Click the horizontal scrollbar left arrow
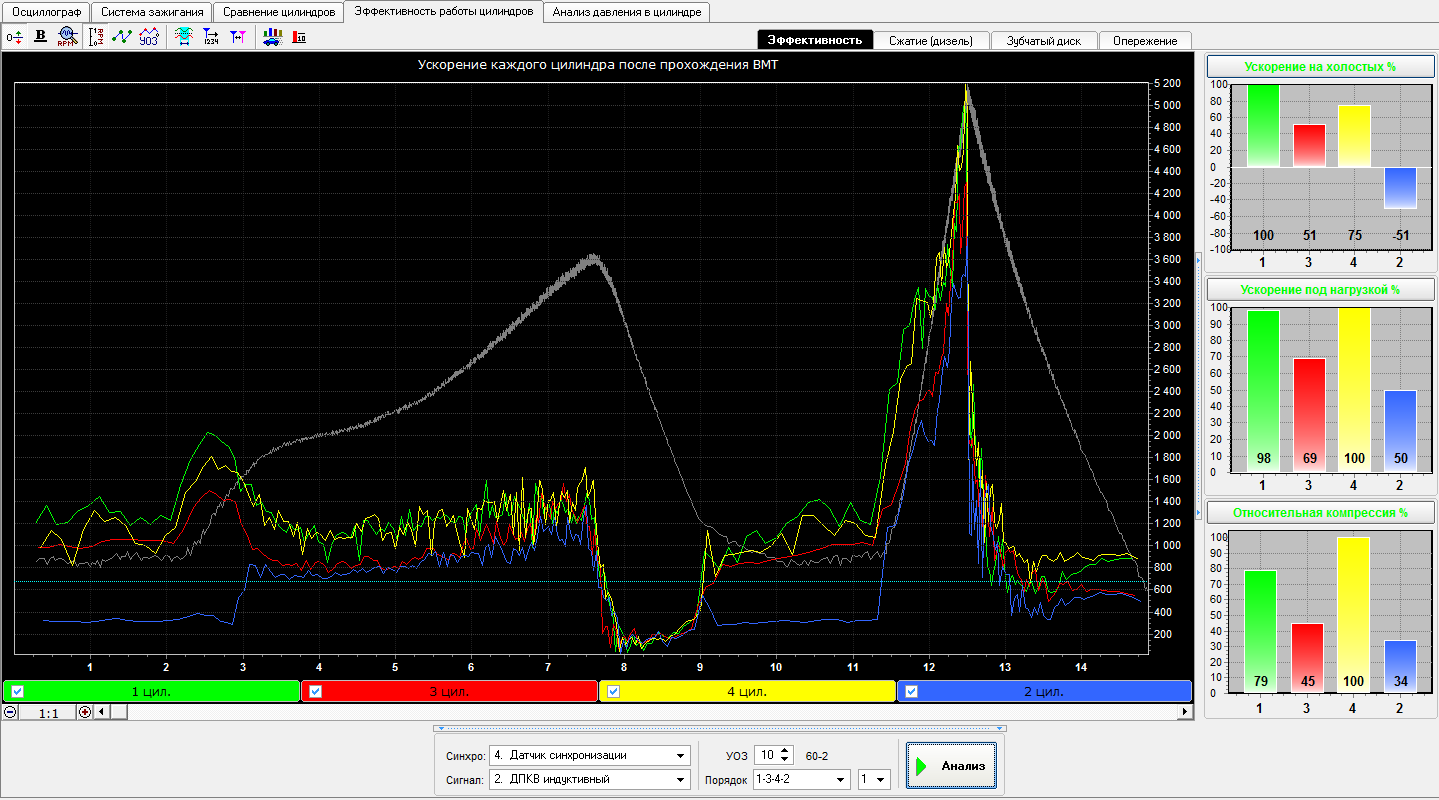The width and height of the screenshot is (1439, 800). [101, 712]
